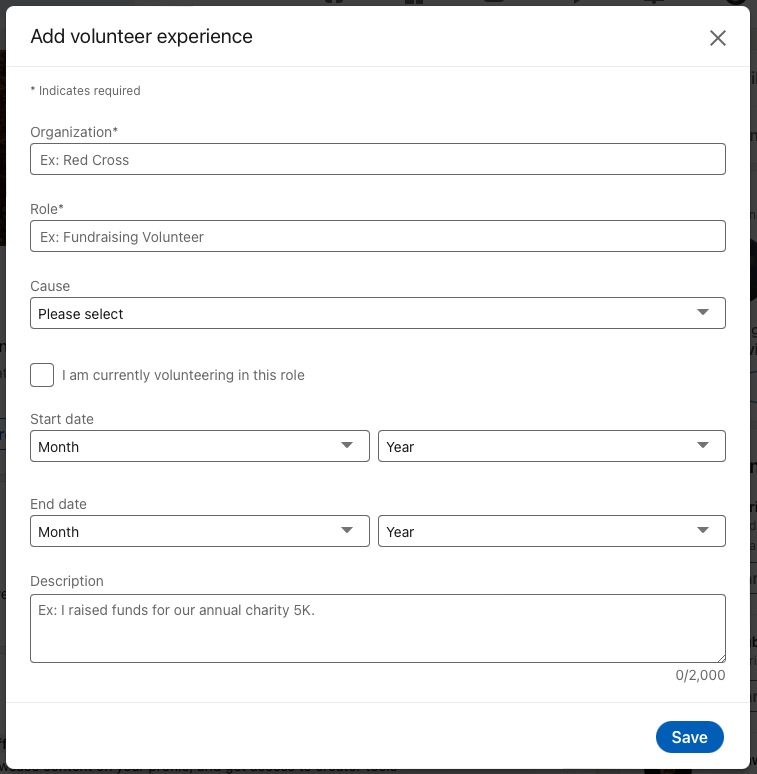This screenshot has width=757, height=774.
Task: Click the Description resize handle
Action: 721,658
